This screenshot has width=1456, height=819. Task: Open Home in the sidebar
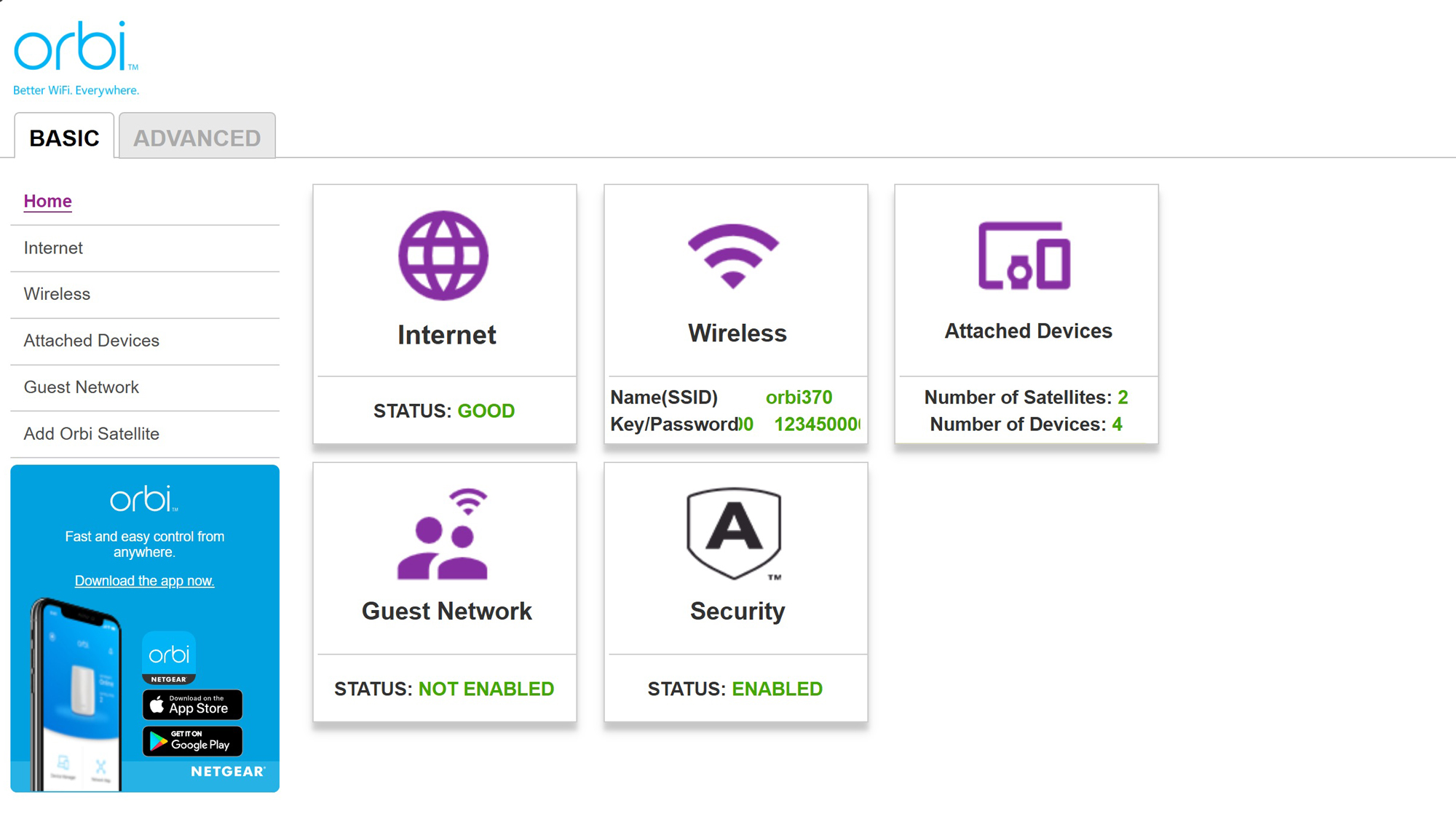pos(47,201)
